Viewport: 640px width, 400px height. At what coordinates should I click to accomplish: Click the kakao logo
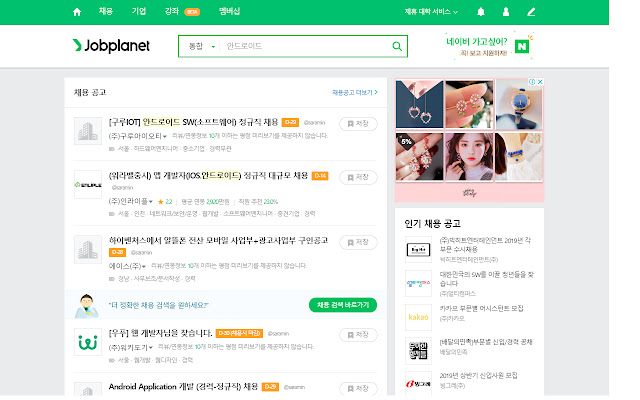tap(418, 317)
